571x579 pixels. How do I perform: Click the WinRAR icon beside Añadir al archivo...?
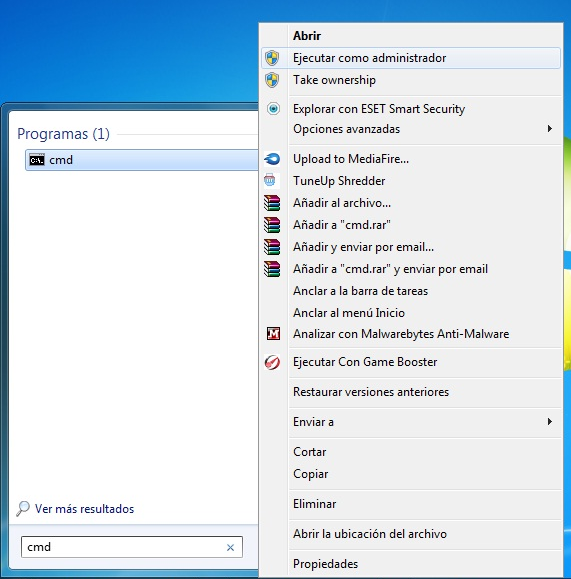[x=272, y=203]
